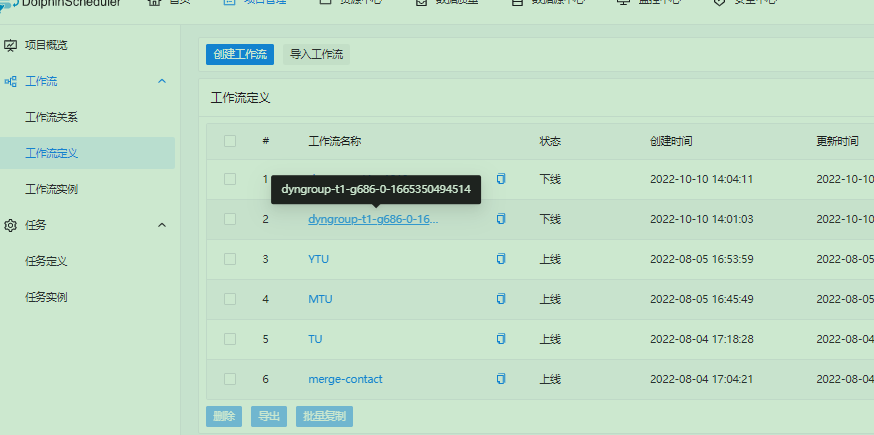Click creation time 2022-10-10 14:04:11
This screenshot has width=874, height=435.
pos(702,180)
